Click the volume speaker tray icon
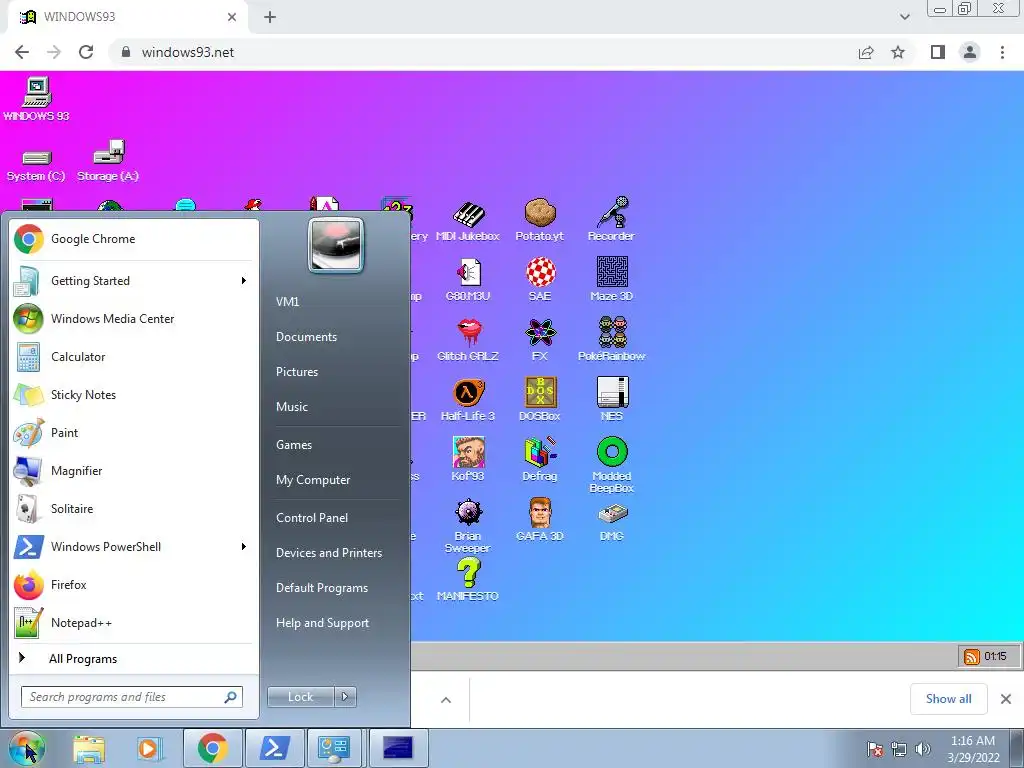The width and height of the screenshot is (1024, 768). 923,749
